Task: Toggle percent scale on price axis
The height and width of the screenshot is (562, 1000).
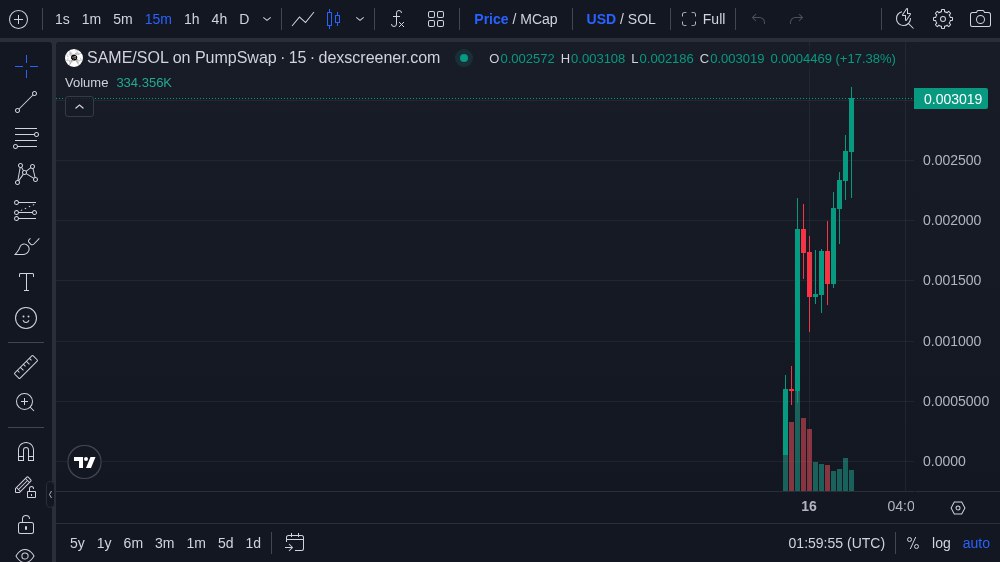Action: pos(912,543)
